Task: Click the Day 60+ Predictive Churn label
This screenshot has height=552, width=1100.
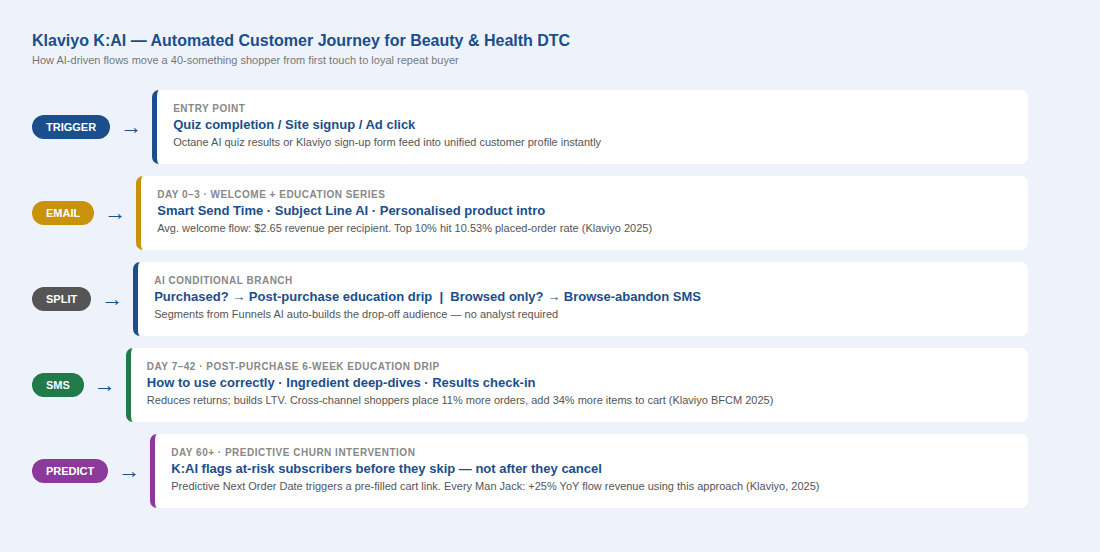Action: tap(293, 452)
